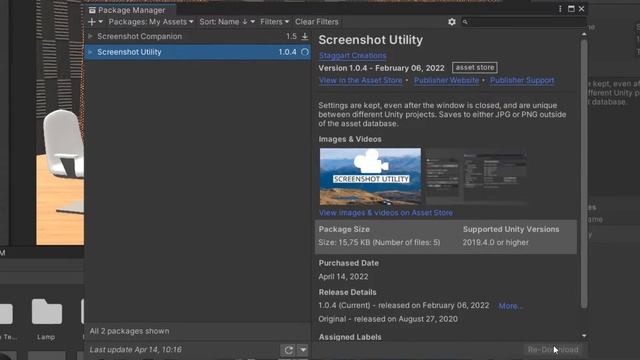Close the Package Manager window

[581, 9]
